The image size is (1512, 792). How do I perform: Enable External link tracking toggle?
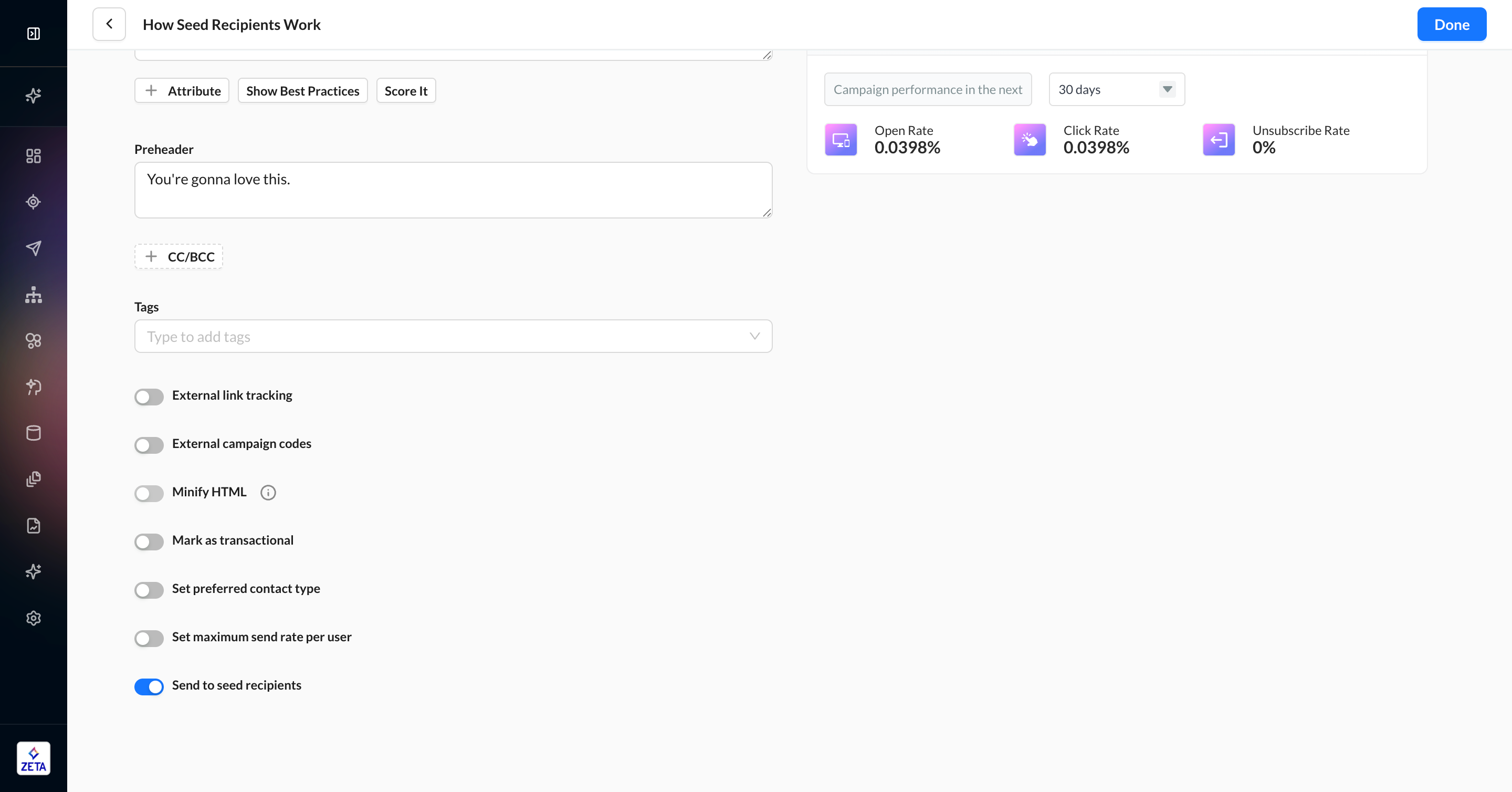149,397
